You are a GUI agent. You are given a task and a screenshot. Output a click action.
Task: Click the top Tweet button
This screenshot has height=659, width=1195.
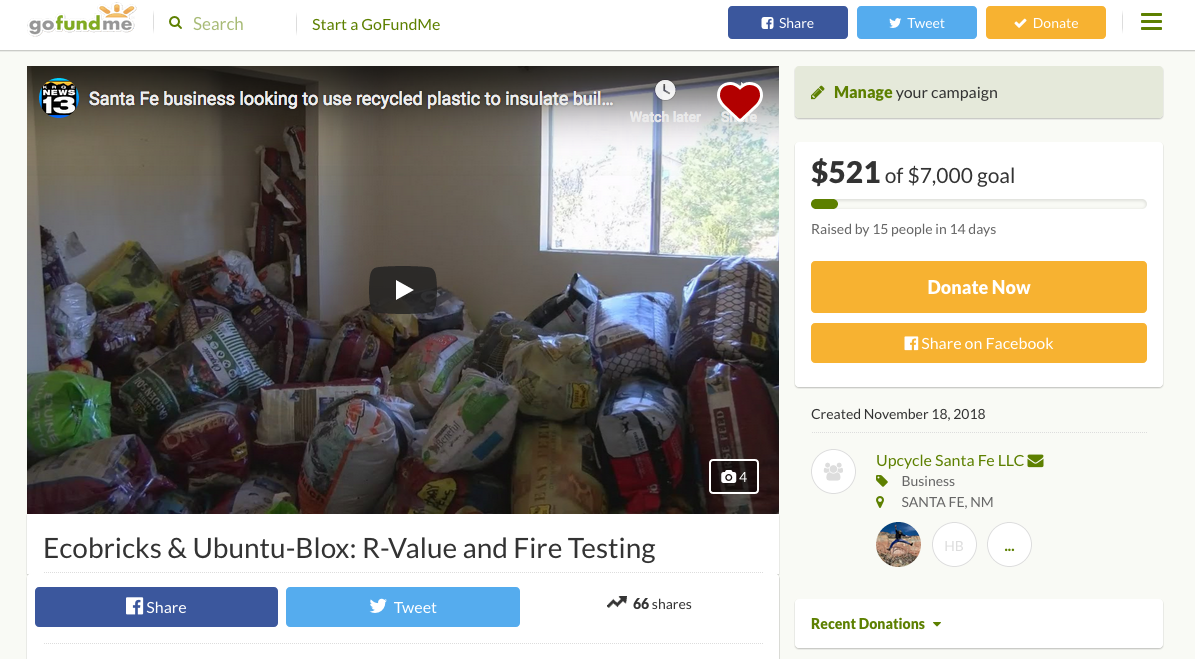[x=916, y=23]
